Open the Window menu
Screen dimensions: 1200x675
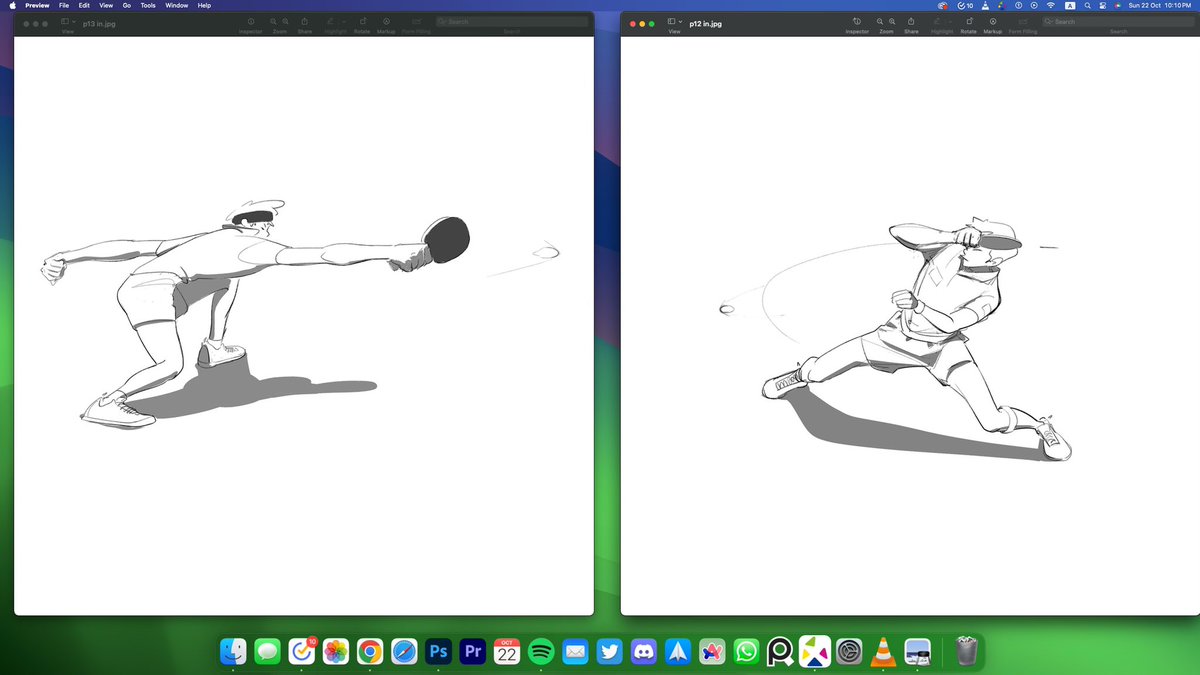click(177, 5)
